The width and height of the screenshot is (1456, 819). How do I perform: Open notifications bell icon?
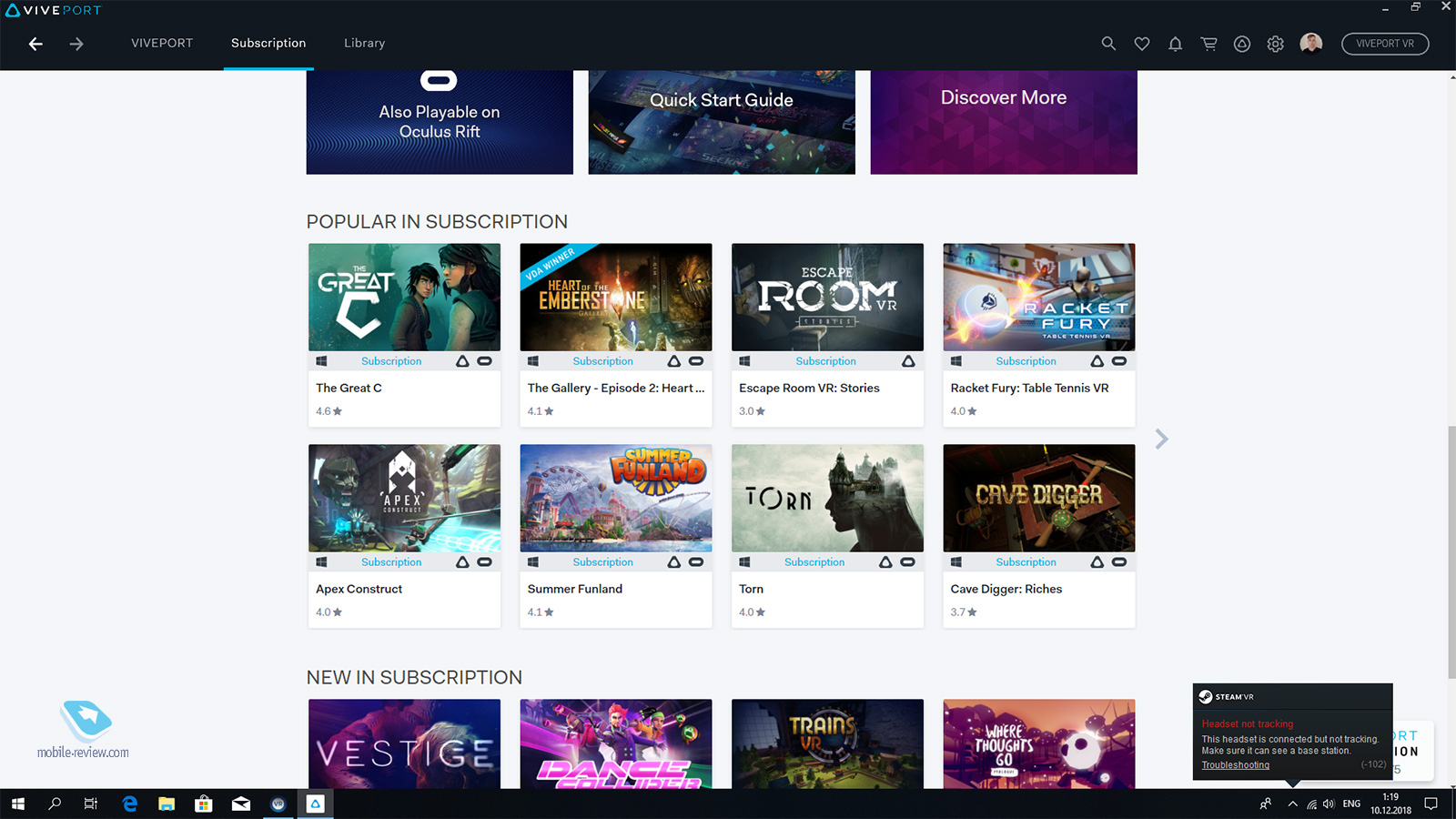pos(1176,44)
